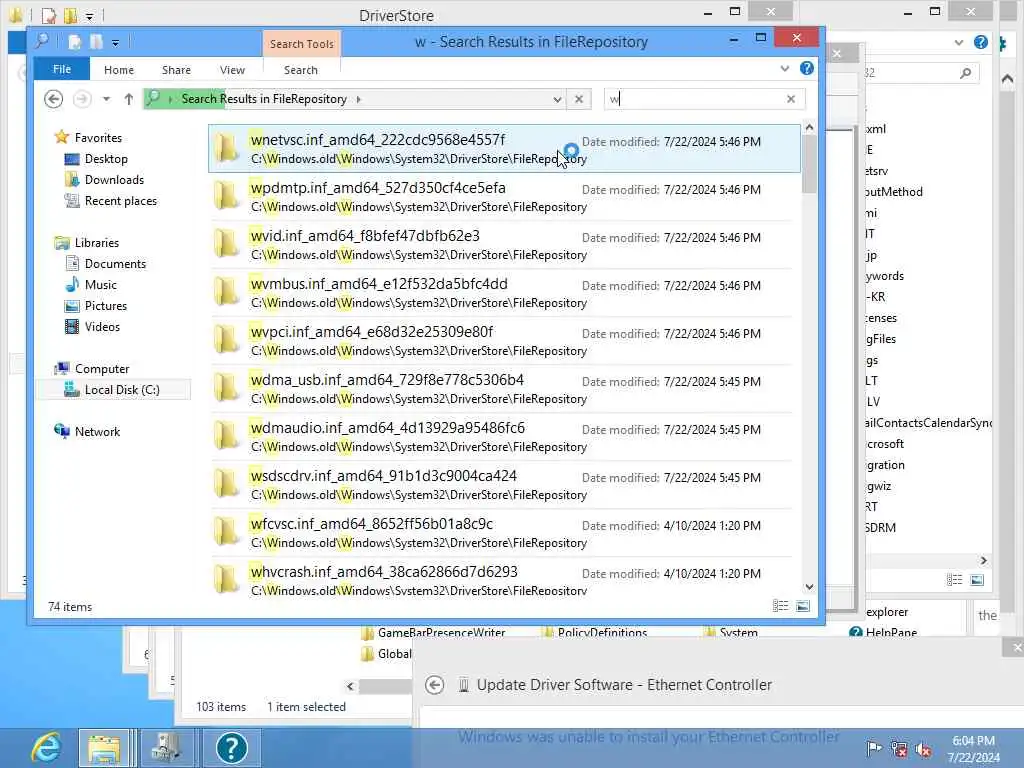The width and height of the screenshot is (1024, 768).
Task: Expand the ribbon with the chevron
Action: [784, 68]
